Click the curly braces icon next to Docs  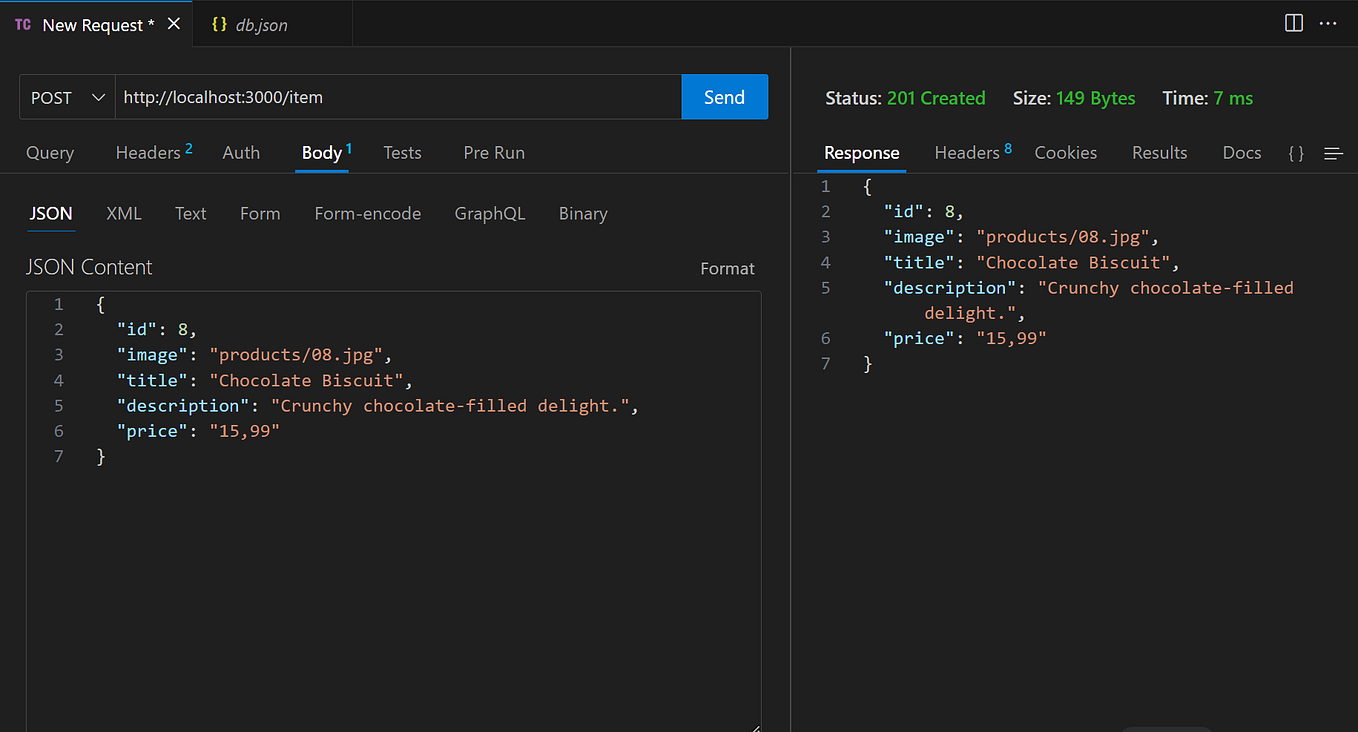1295,153
